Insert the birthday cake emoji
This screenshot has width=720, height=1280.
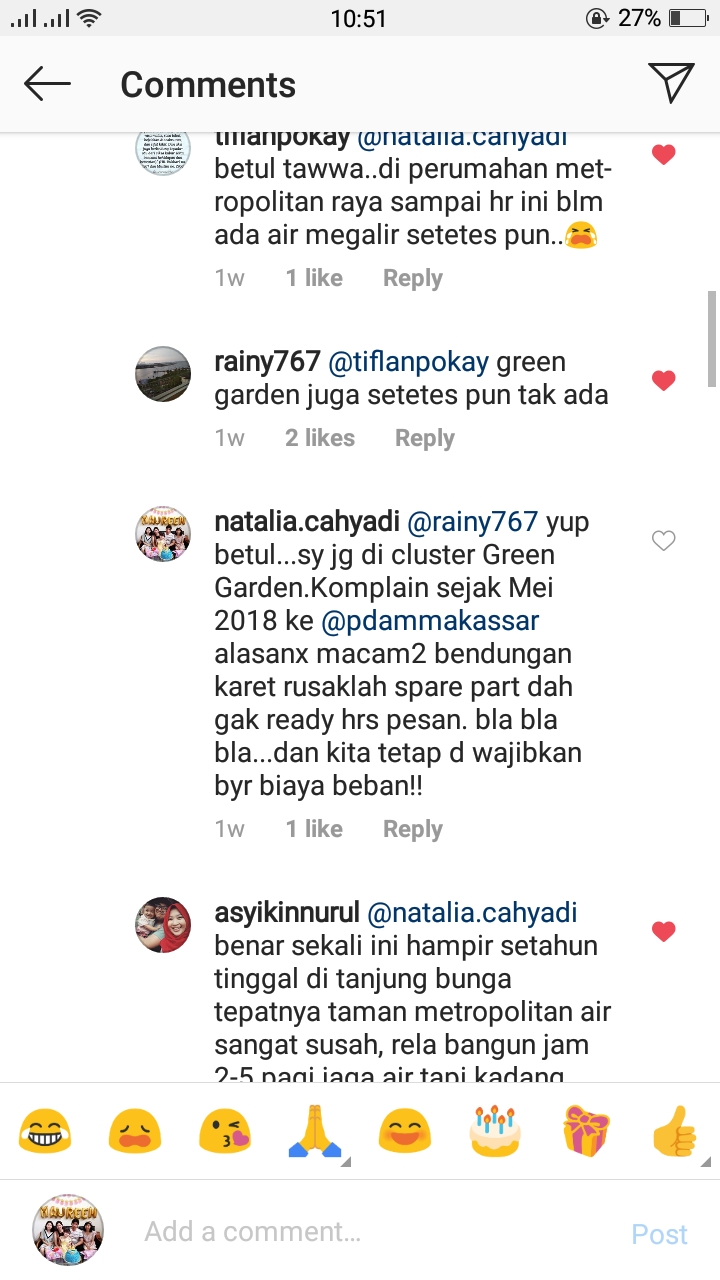click(x=494, y=1132)
